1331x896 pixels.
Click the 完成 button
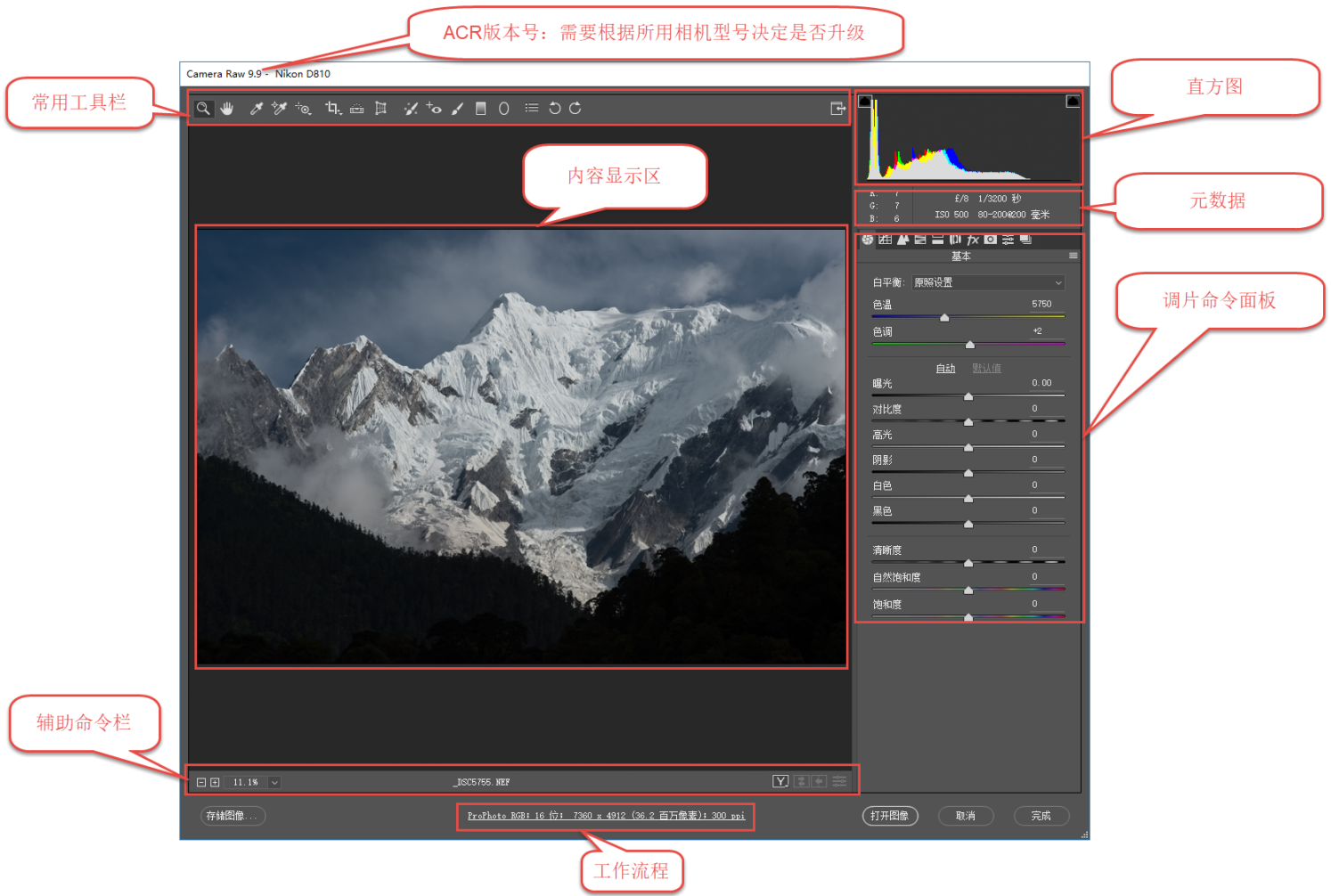(1041, 816)
